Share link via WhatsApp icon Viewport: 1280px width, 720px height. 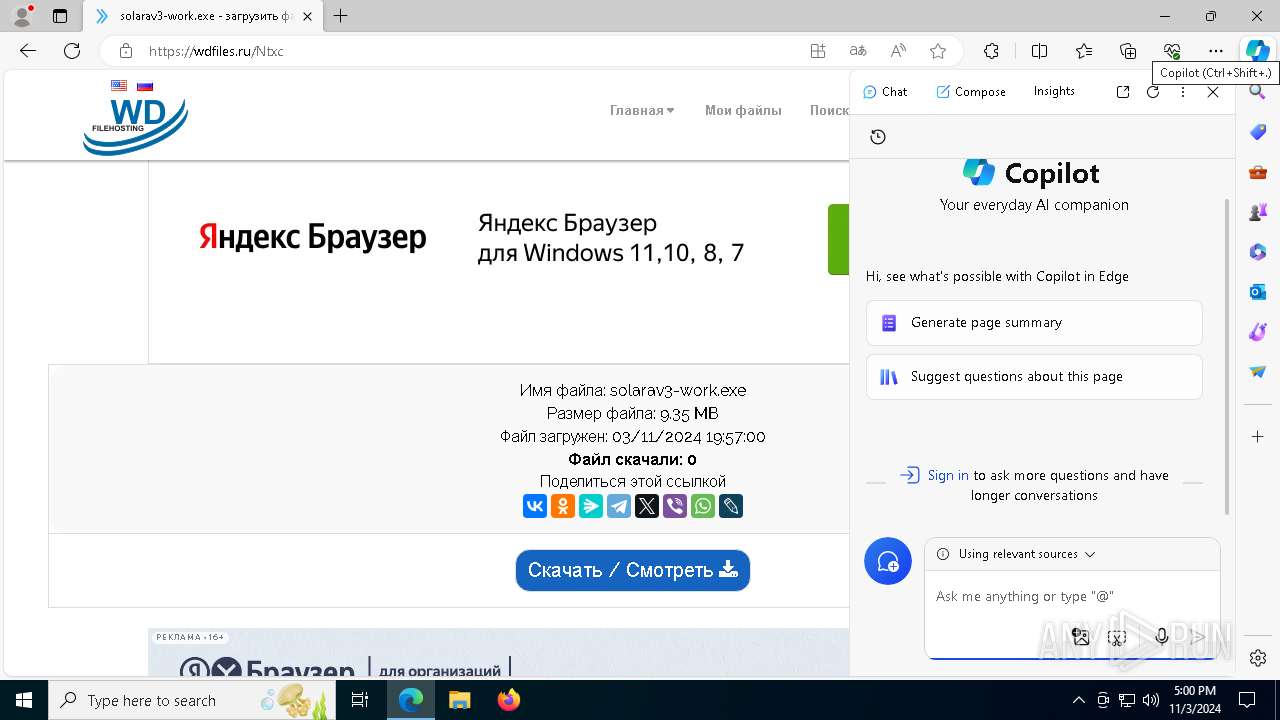(x=703, y=506)
